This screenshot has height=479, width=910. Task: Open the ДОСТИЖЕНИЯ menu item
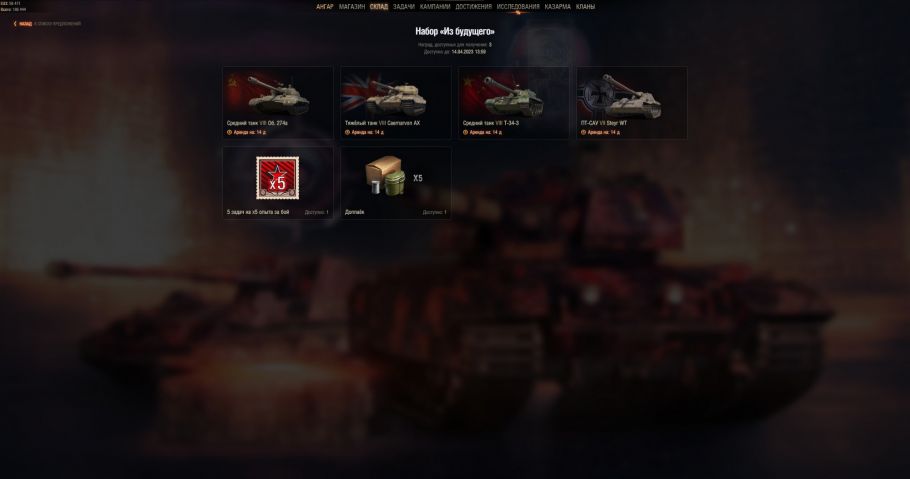click(474, 7)
